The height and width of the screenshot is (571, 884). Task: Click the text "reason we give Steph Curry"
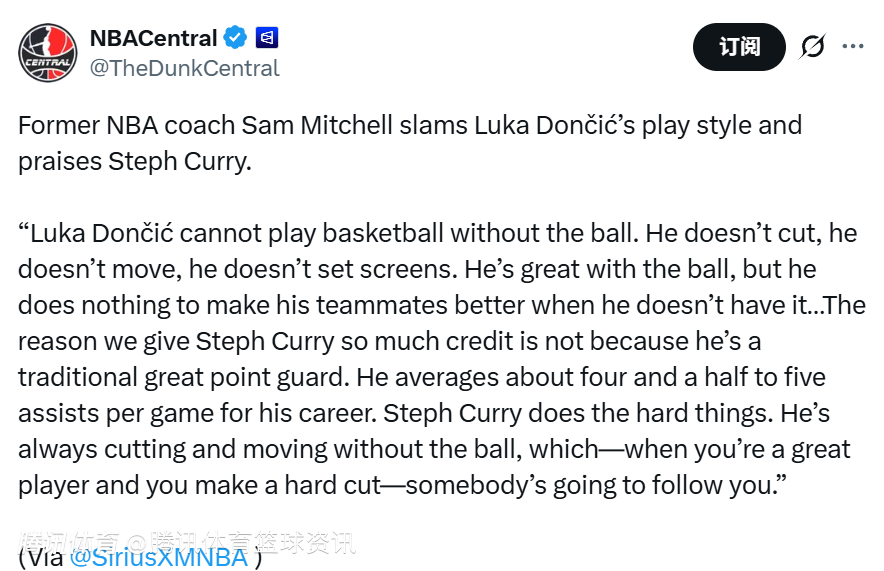[x=176, y=341]
